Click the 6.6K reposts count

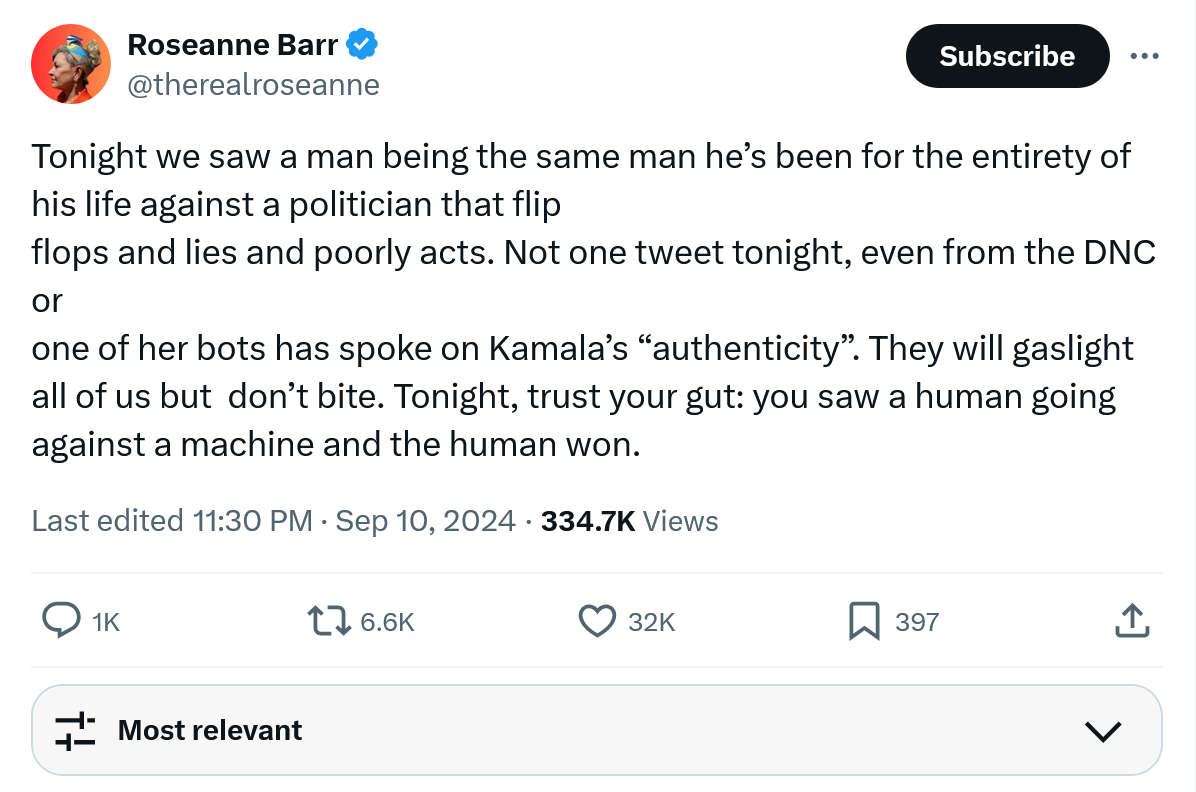click(x=386, y=622)
